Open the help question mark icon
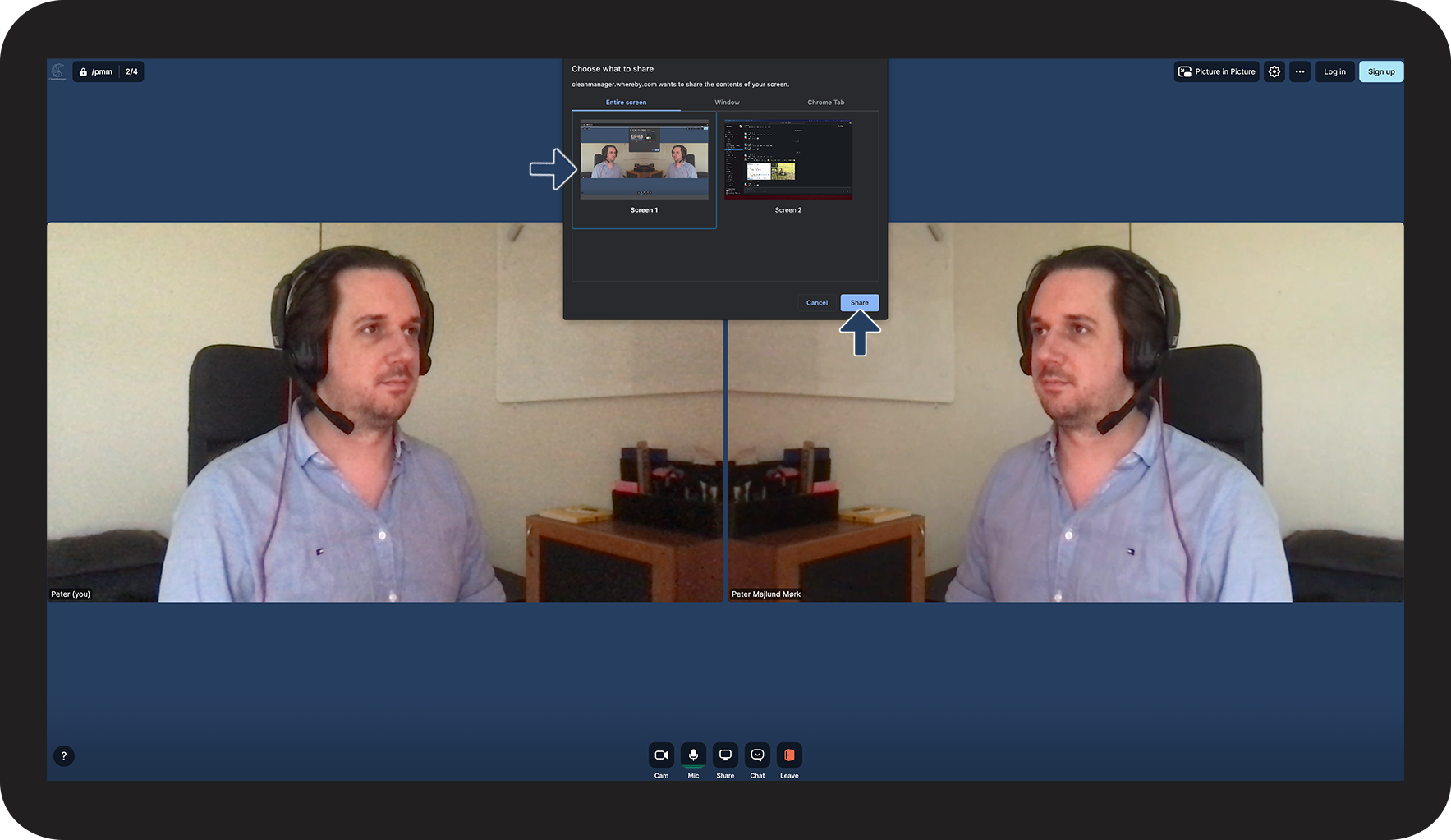The image size is (1451, 840). coord(64,756)
